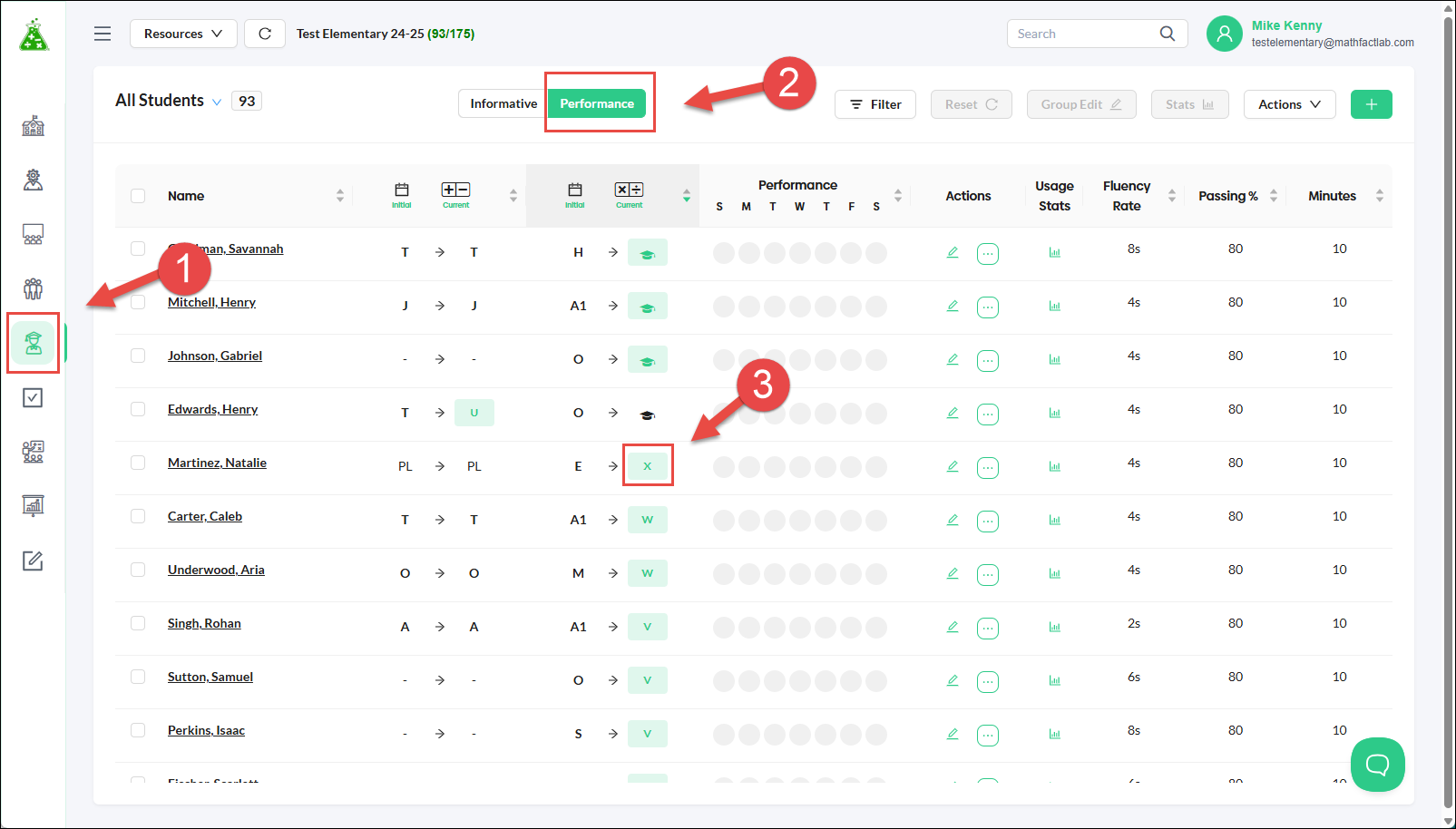Click Edwards, Henry's current level U badge

click(x=474, y=413)
